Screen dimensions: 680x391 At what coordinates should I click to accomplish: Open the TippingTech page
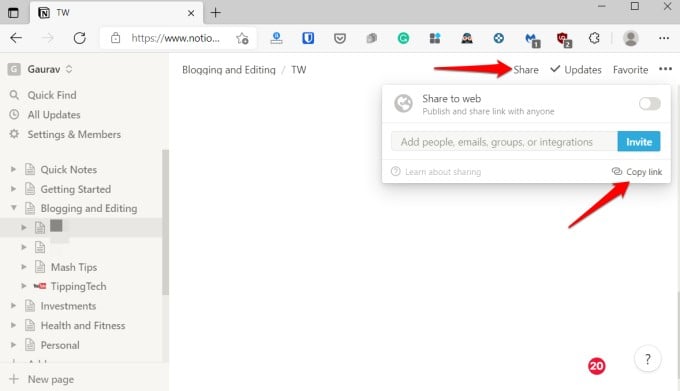click(x=78, y=287)
